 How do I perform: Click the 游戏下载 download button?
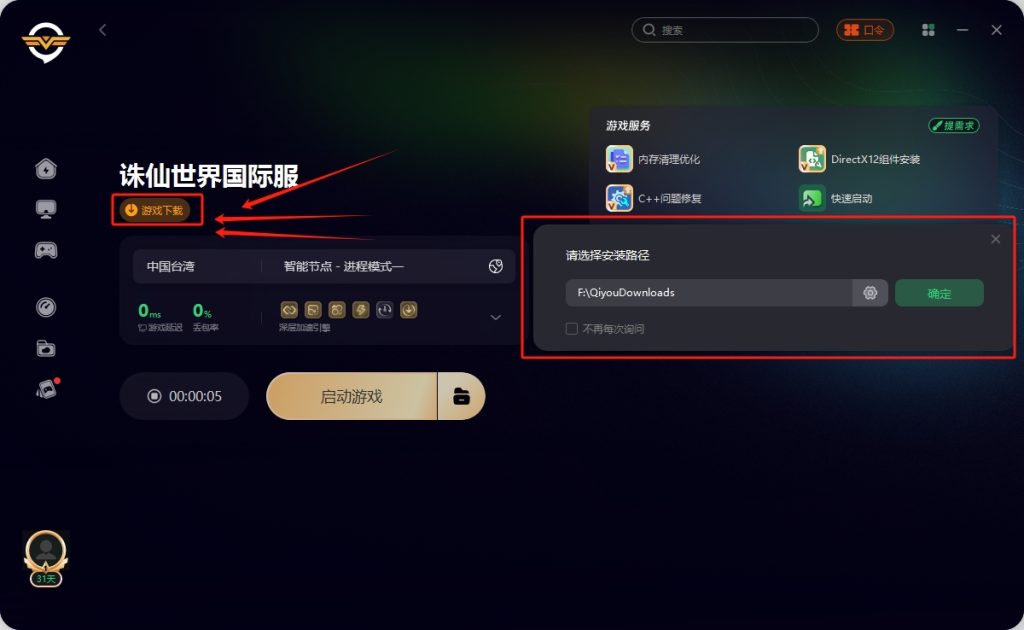click(155, 210)
